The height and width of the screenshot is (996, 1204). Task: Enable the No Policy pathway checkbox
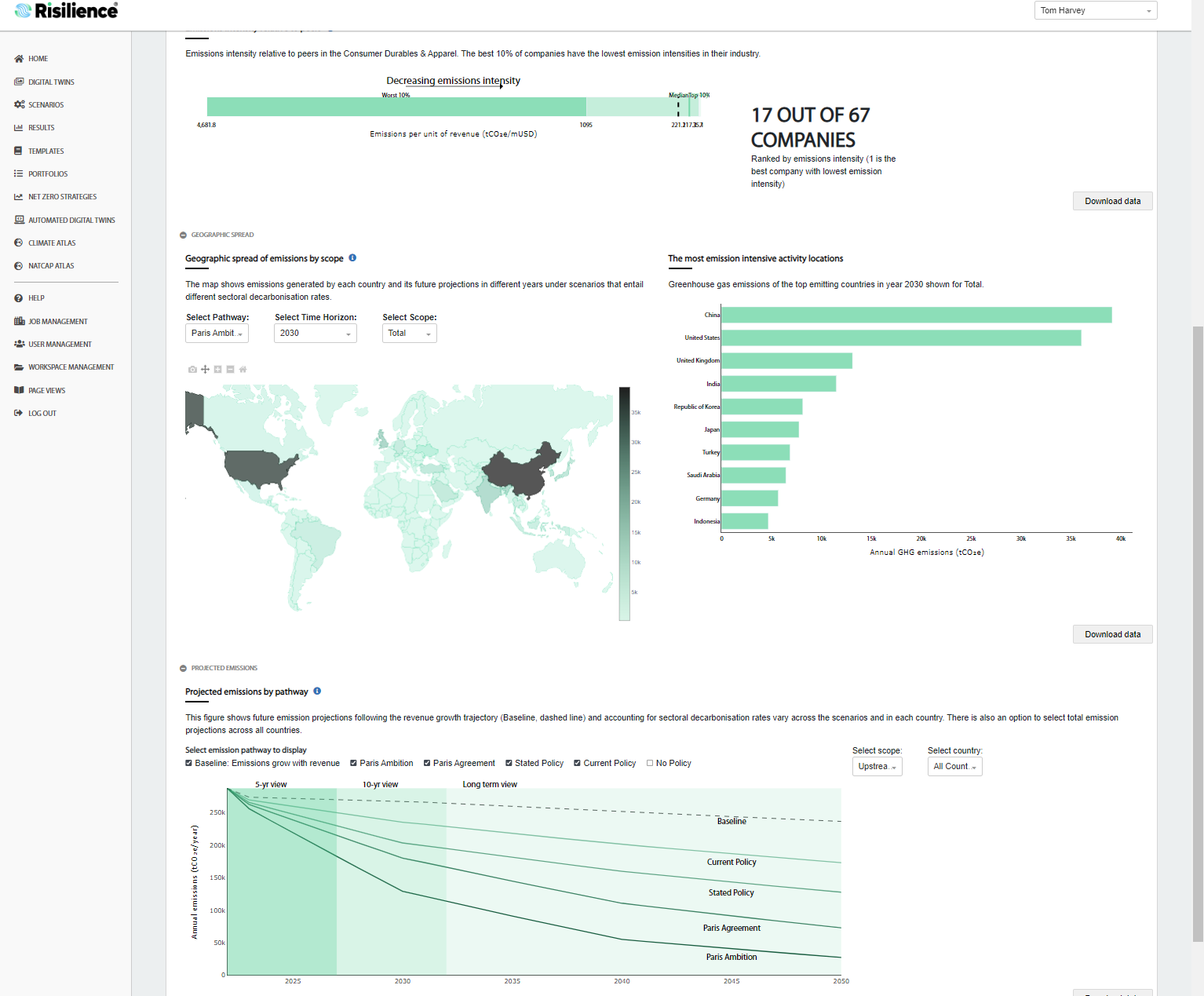click(x=650, y=763)
